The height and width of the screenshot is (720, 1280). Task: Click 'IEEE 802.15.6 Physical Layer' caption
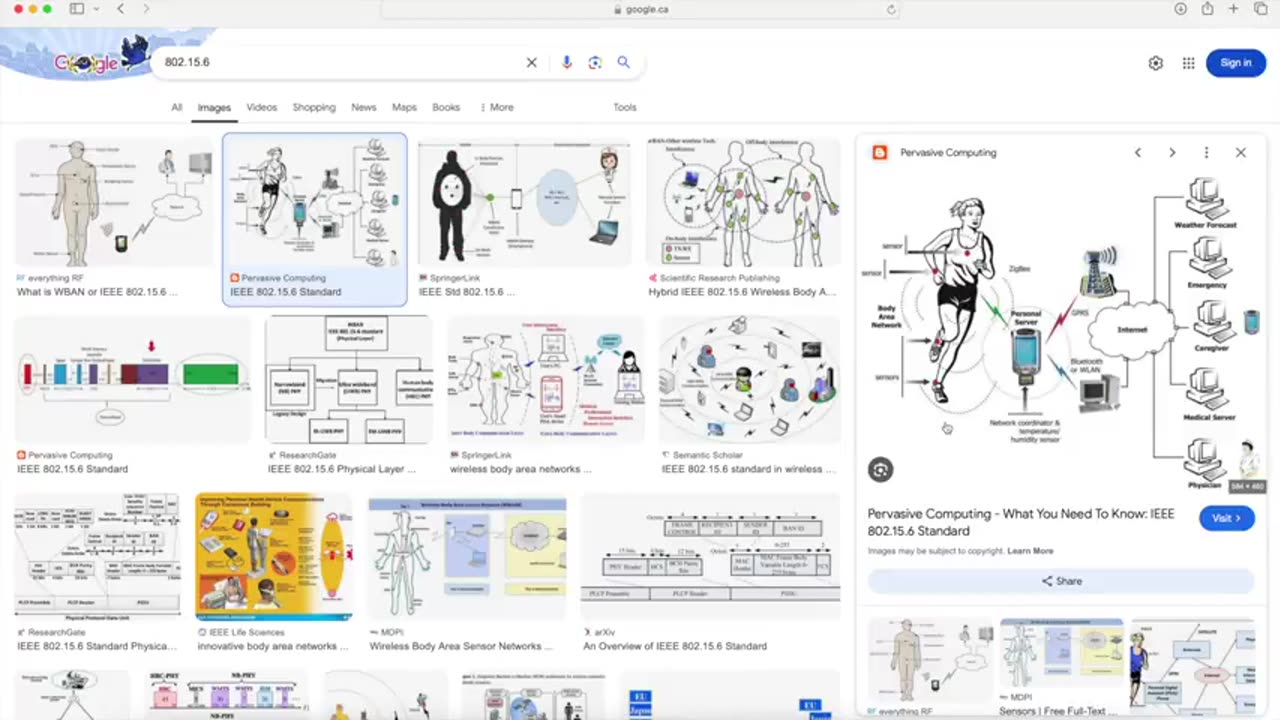(x=342, y=469)
